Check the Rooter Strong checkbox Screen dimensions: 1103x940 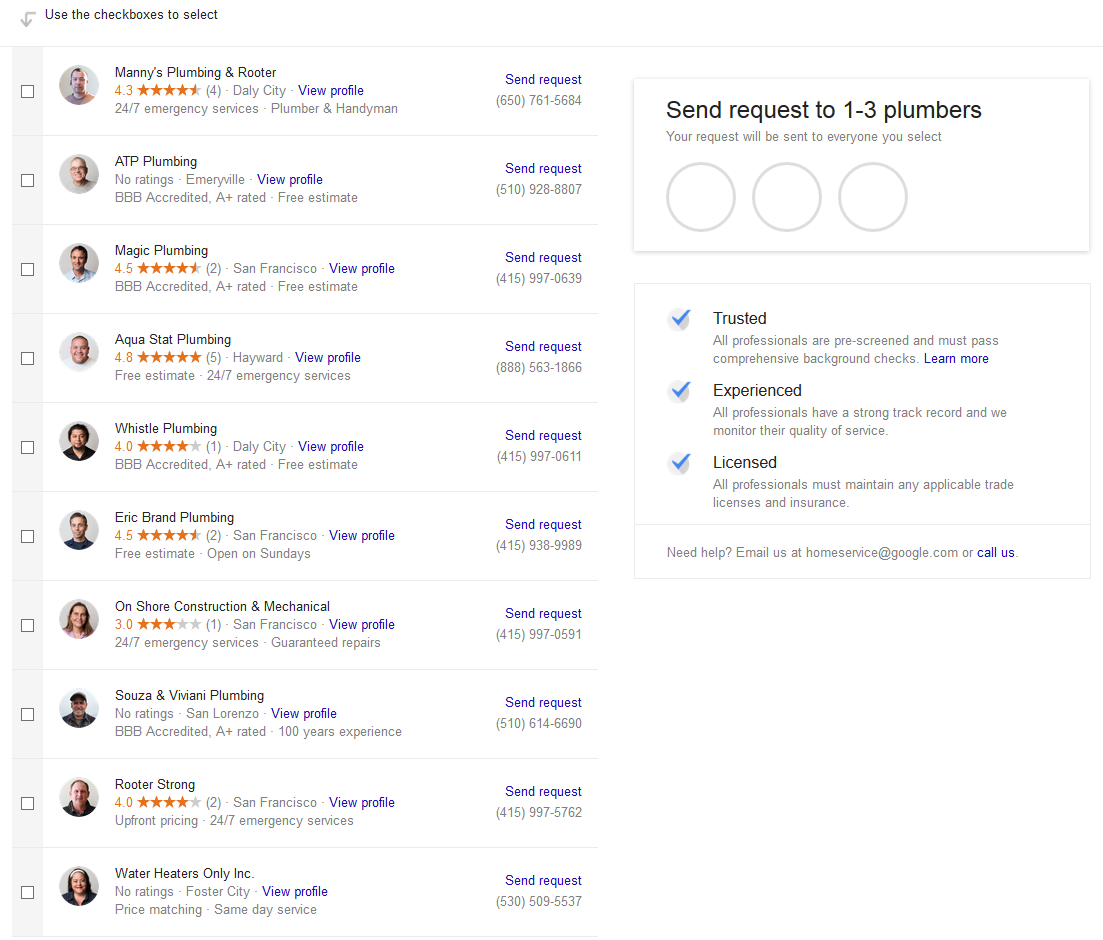coord(28,804)
